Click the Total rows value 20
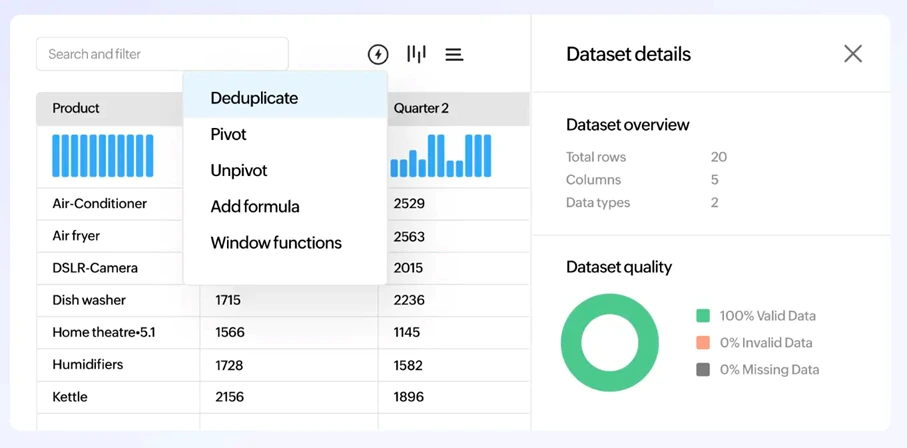Screen dimensions: 907x448 coord(719,157)
